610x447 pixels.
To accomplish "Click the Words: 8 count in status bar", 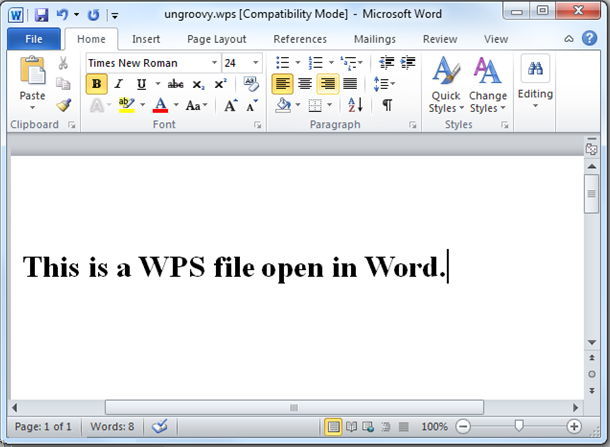I will point(112,427).
